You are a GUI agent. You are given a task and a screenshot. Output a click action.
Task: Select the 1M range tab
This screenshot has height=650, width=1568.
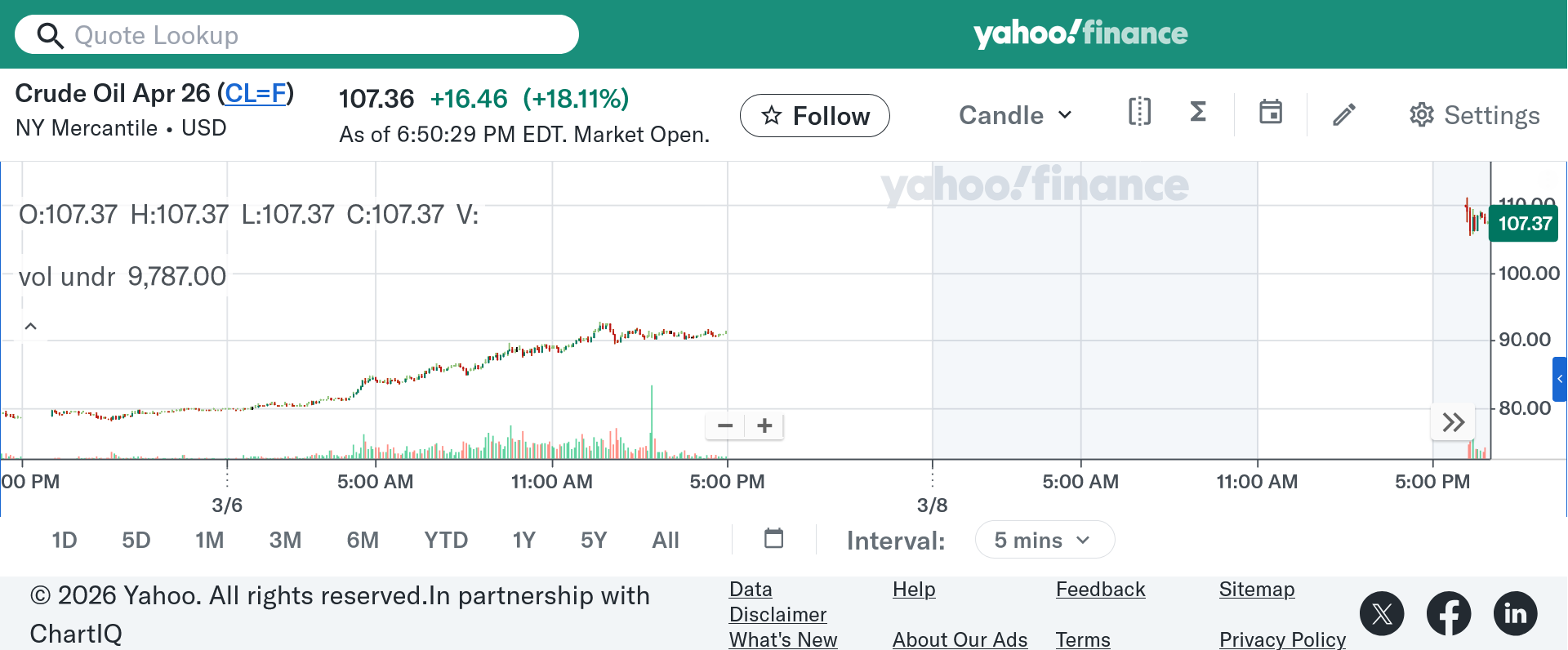coord(209,541)
